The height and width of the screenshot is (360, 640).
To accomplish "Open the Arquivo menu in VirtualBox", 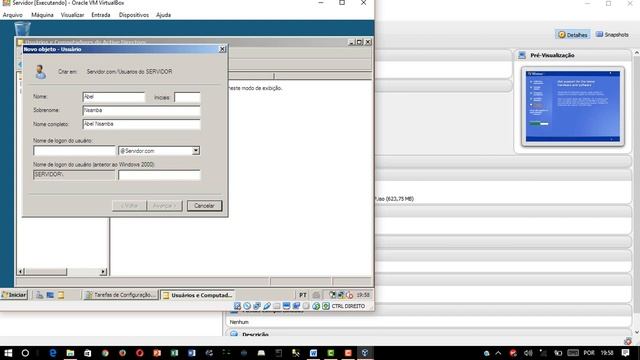I will pyautogui.click(x=12, y=15).
